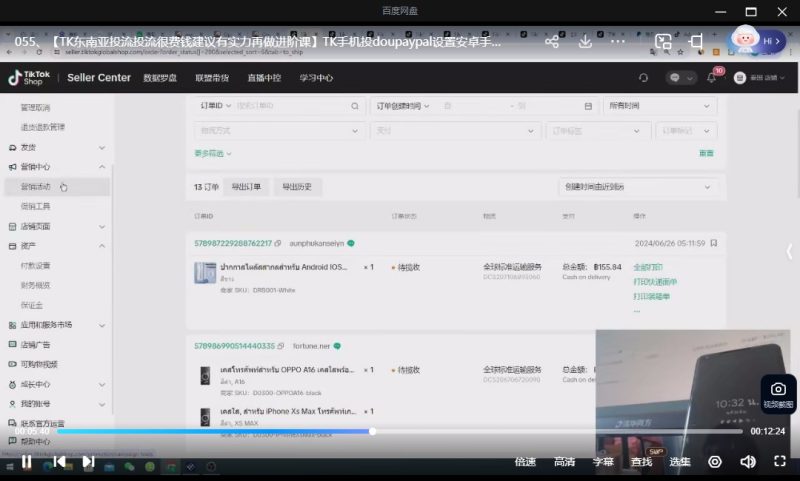Open the 直播中控 tab
Image resolution: width=800 pixels, height=481 pixels.
pos(264,78)
